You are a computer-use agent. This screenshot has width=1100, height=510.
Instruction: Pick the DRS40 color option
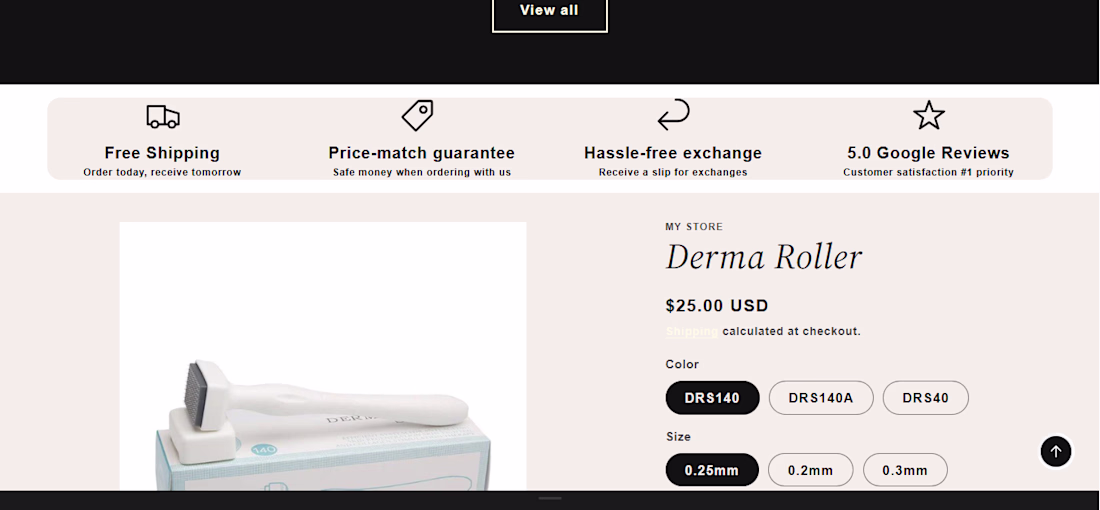[925, 398]
